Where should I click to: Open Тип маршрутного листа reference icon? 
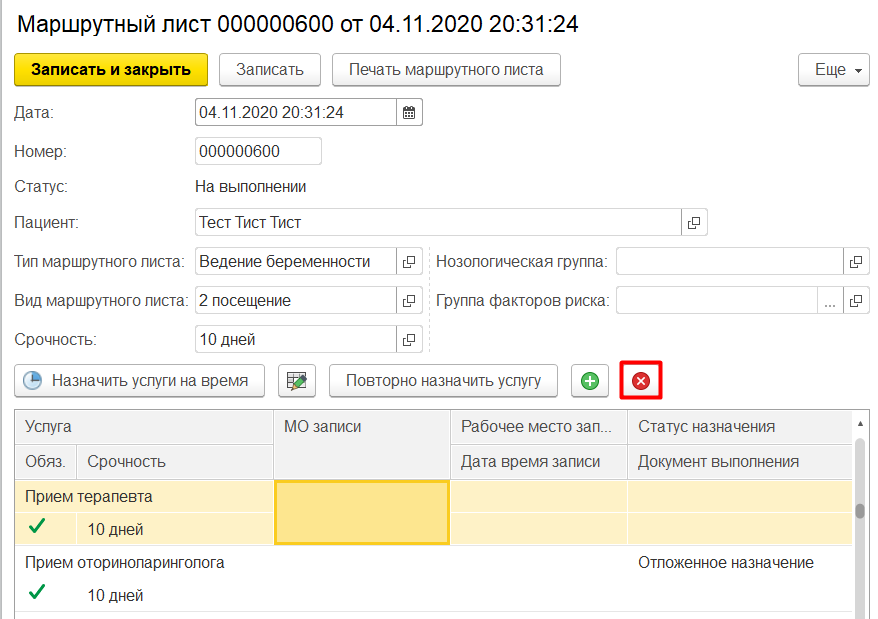[409, 262]
